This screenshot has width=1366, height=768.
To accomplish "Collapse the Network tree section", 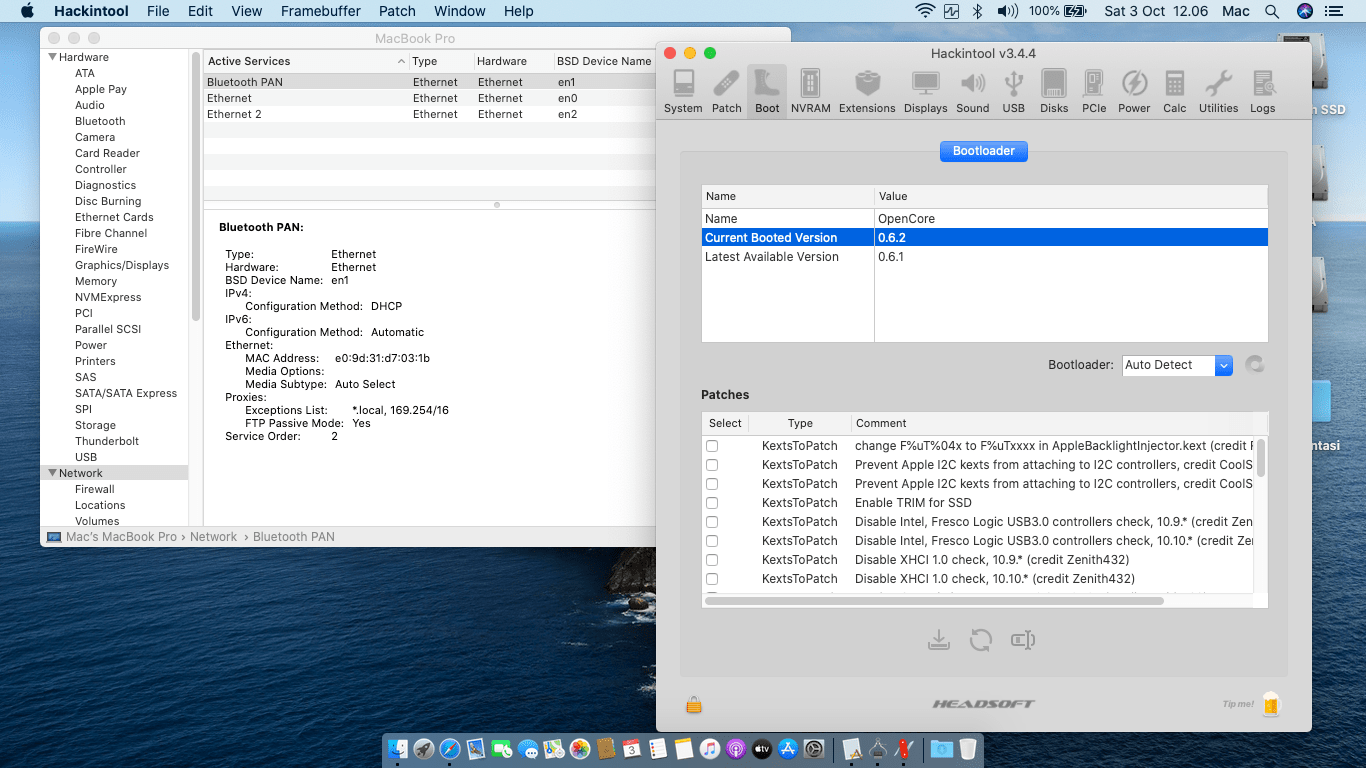I will (x=53, y=474).
